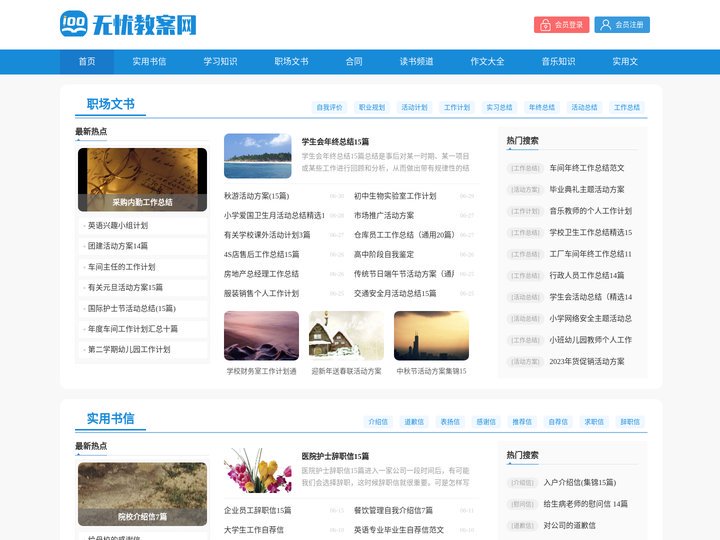Click the 自荐信 tag
Screen dimensions: 720x540
pos(558,422)
